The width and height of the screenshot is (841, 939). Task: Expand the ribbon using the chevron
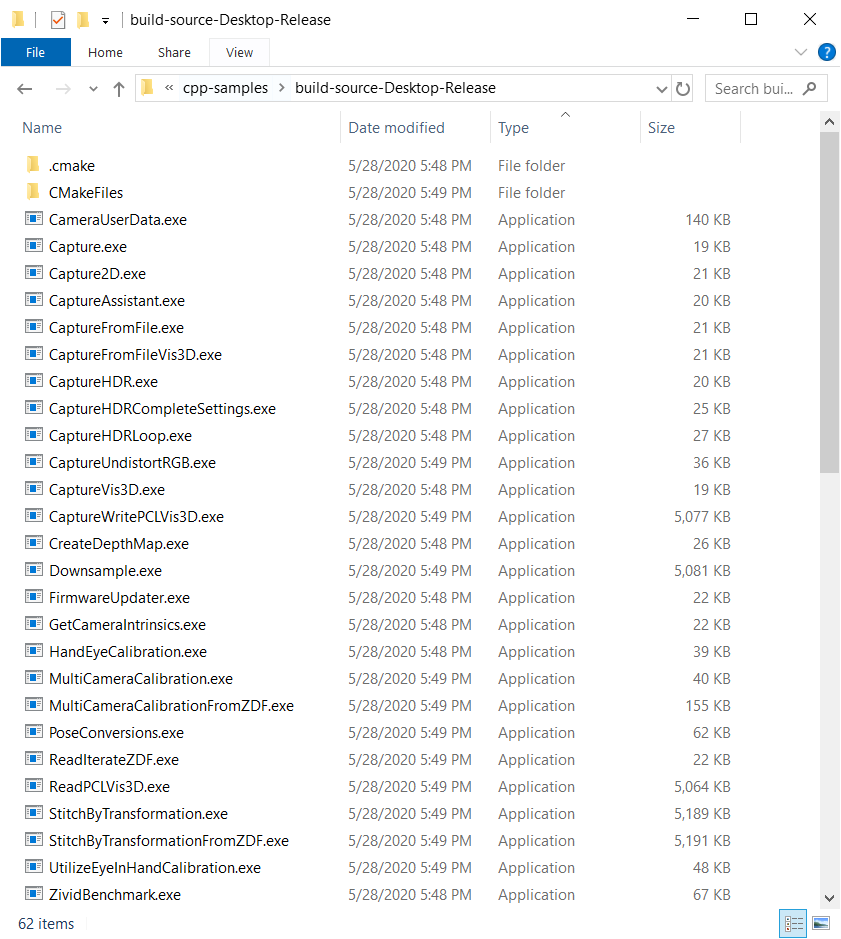[x=801, y=52]
